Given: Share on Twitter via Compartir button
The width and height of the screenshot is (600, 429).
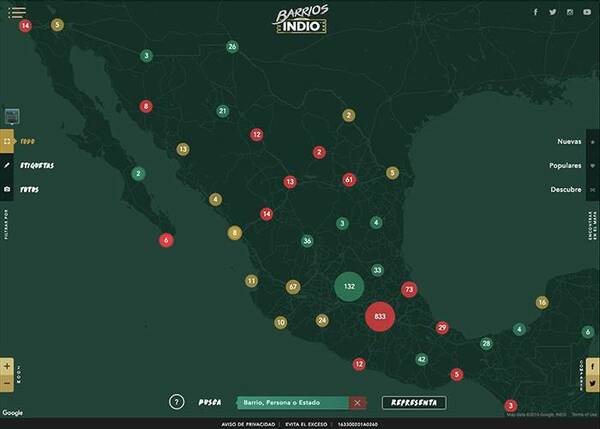Looking at the screenshot, I should (x=592, y=383).
